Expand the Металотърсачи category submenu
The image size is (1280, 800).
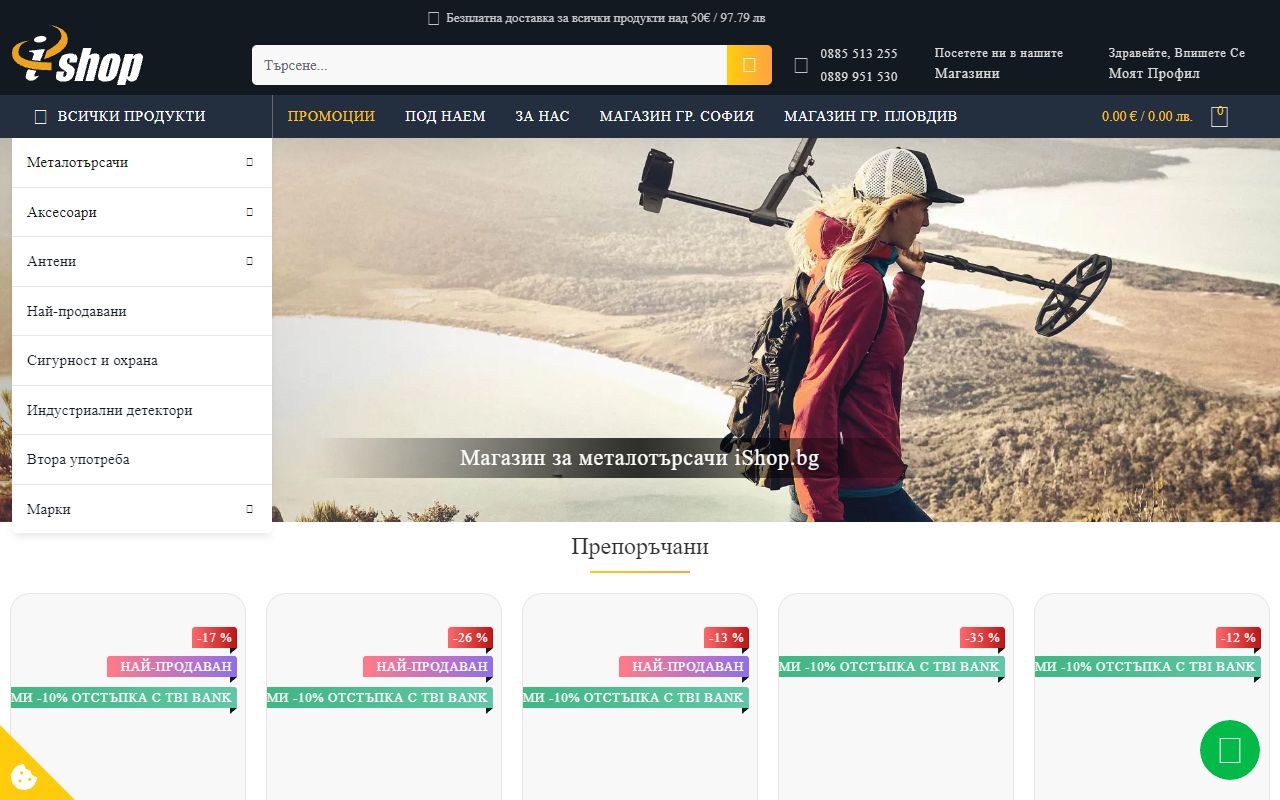[x=249, y=162]
